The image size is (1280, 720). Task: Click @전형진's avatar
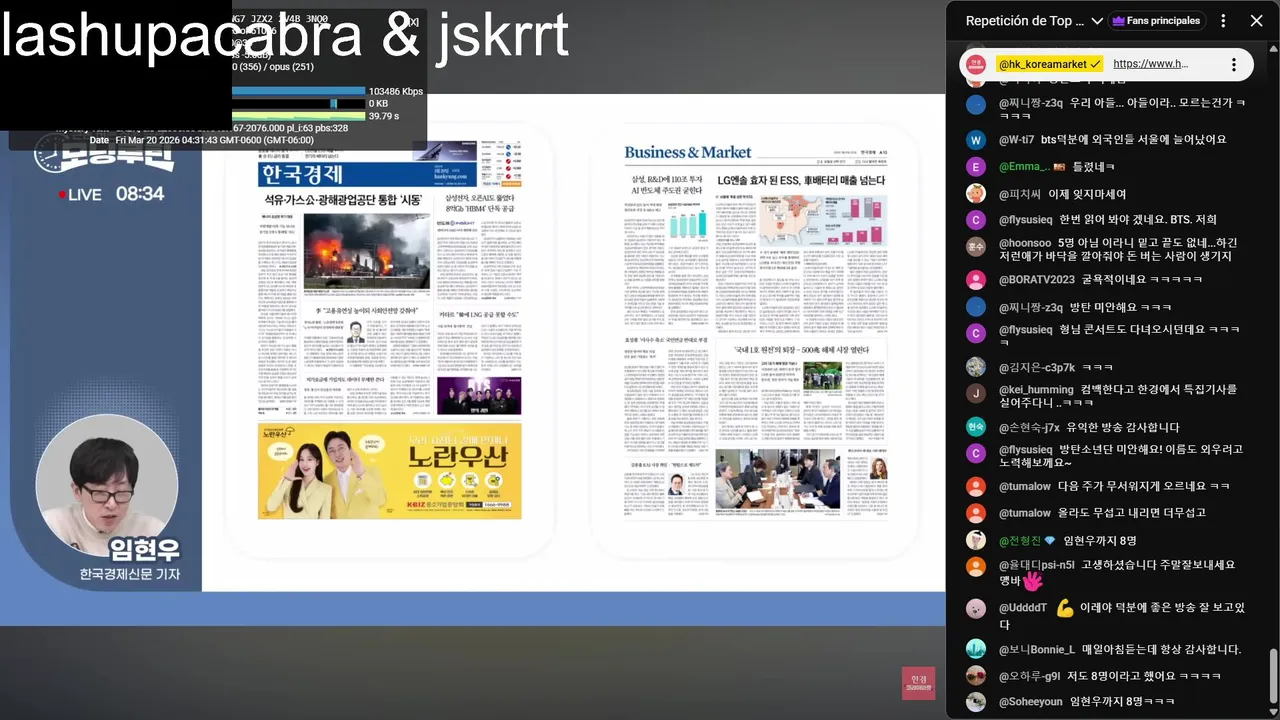tap(976, 540)
